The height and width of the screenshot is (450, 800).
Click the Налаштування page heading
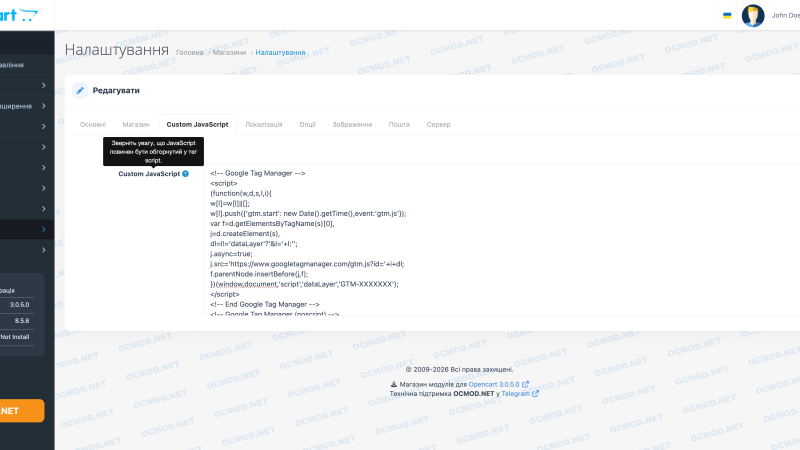[116, 50]
